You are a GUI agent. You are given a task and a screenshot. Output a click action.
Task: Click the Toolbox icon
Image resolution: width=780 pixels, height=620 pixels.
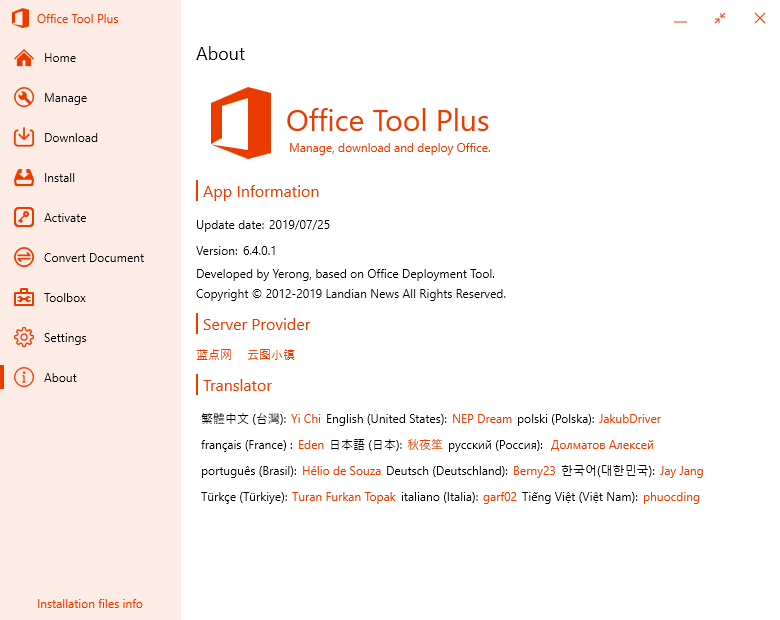[x=24, y=298]
